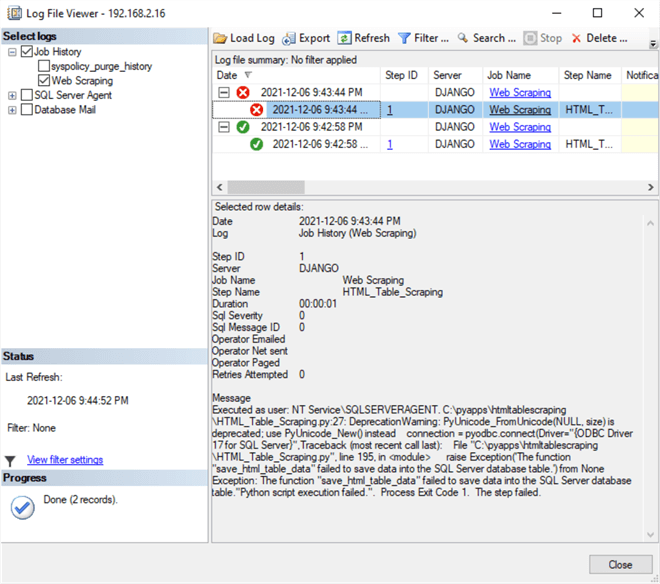The height and width of the screenshot is (584, 660).
Task: Click the syspolicy_purge_history tree label
Action: click(x=101, y=67)
